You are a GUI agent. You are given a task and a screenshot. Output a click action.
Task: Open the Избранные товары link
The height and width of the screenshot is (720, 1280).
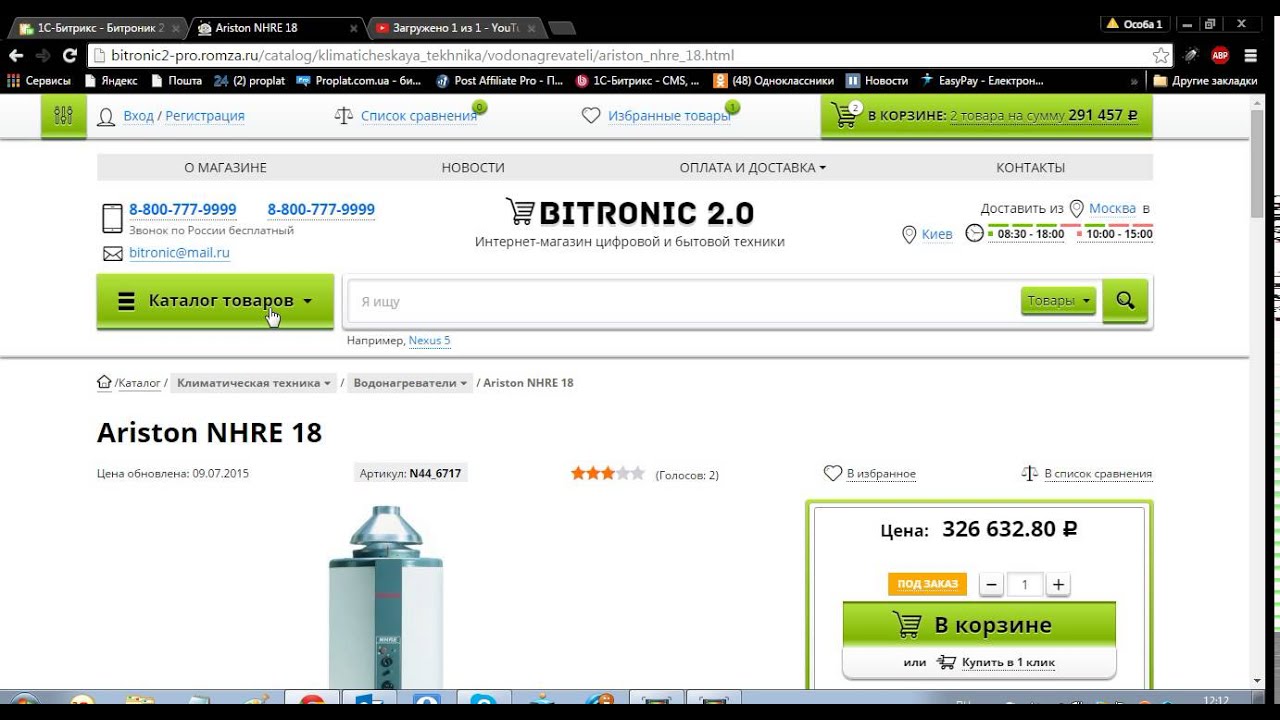(670, 116)
